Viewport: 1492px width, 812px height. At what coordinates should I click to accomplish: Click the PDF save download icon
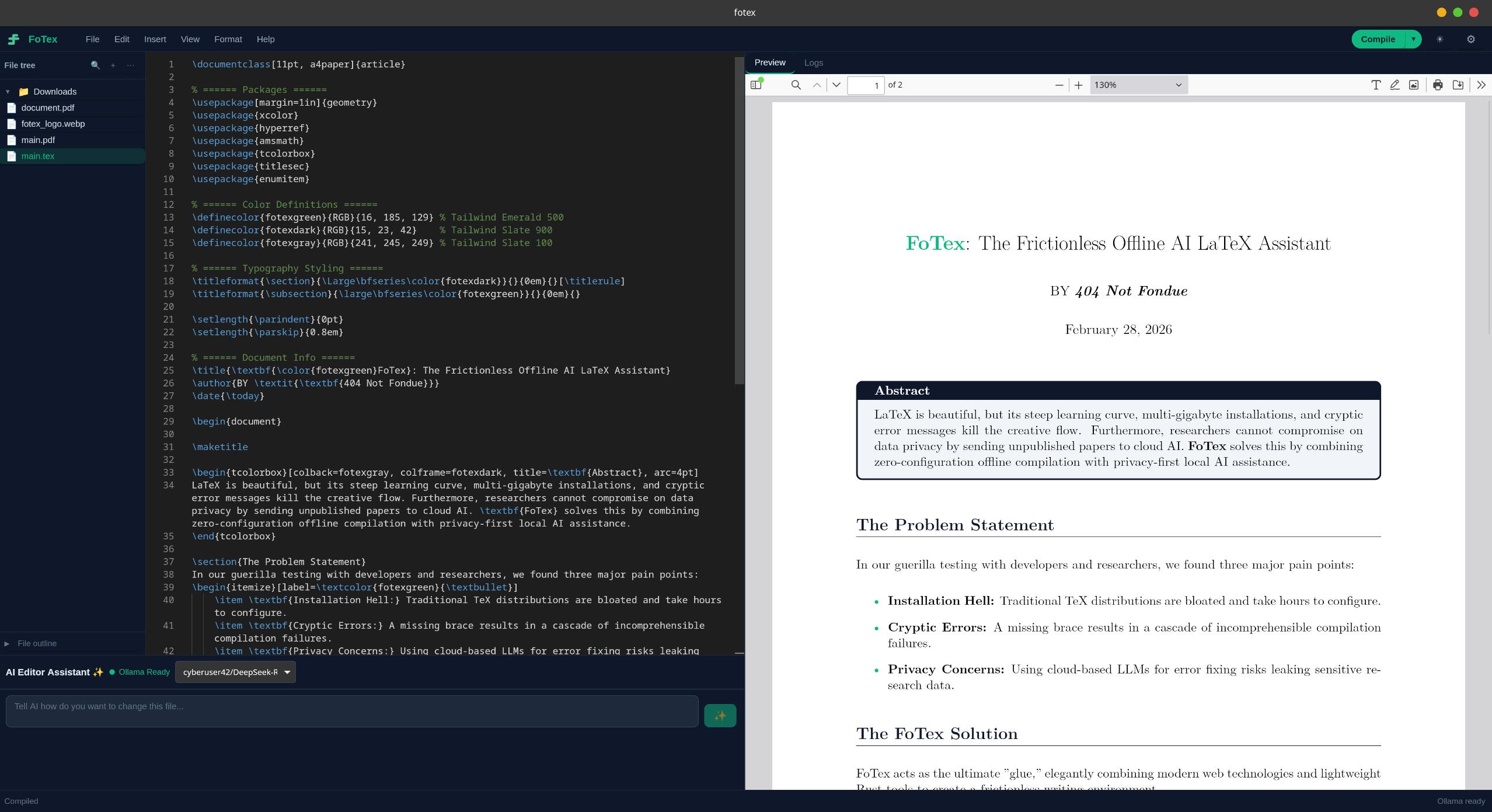(1458, 85)
